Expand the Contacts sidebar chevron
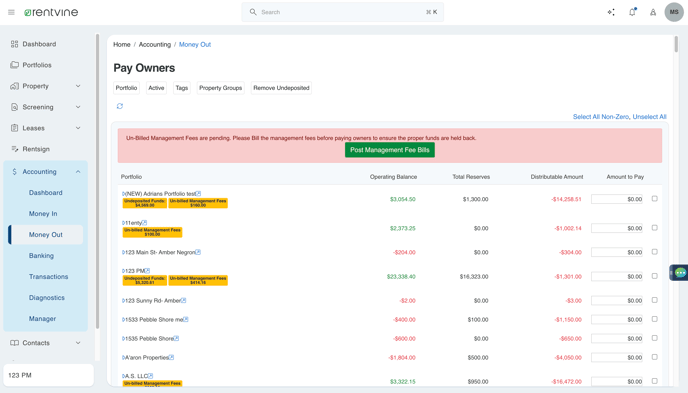 [78, 343]
